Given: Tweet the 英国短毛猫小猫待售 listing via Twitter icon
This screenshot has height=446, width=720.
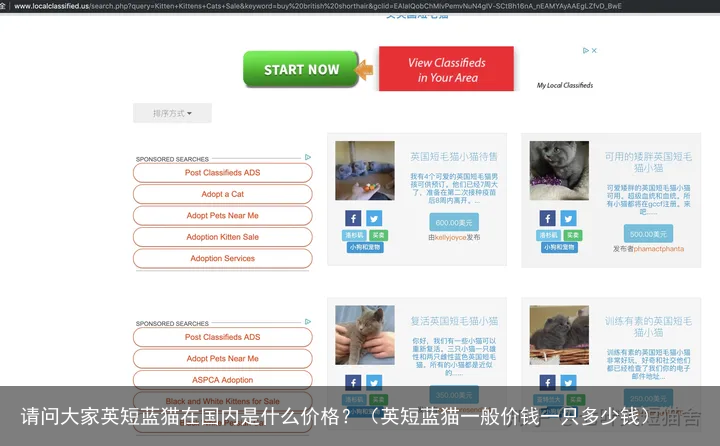Looking at the screenshot, I should [374, 218].
